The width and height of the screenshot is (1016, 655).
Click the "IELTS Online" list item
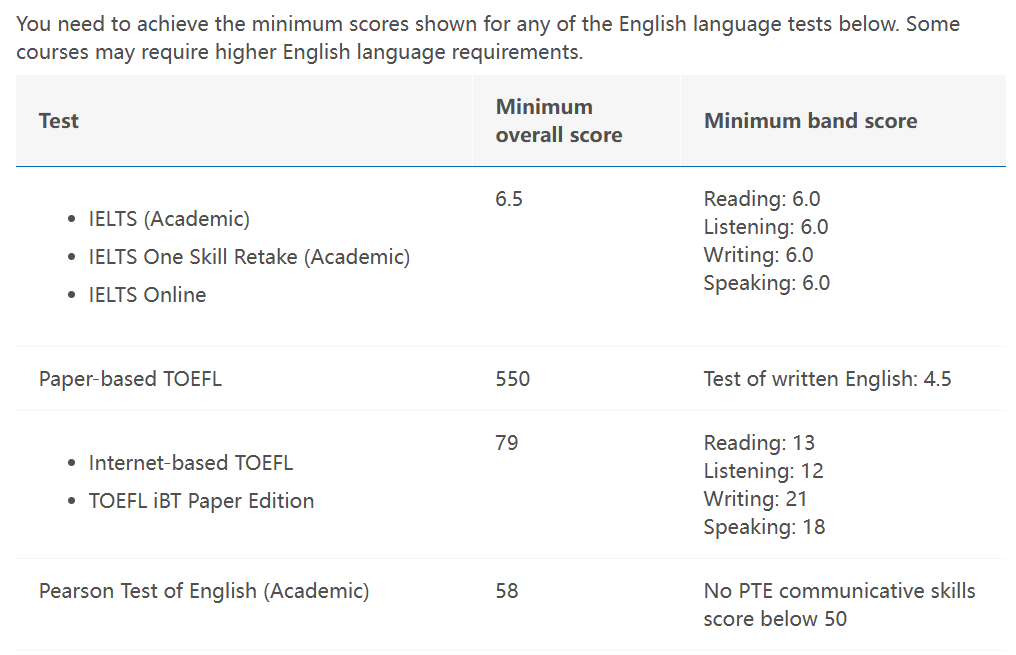147,295
